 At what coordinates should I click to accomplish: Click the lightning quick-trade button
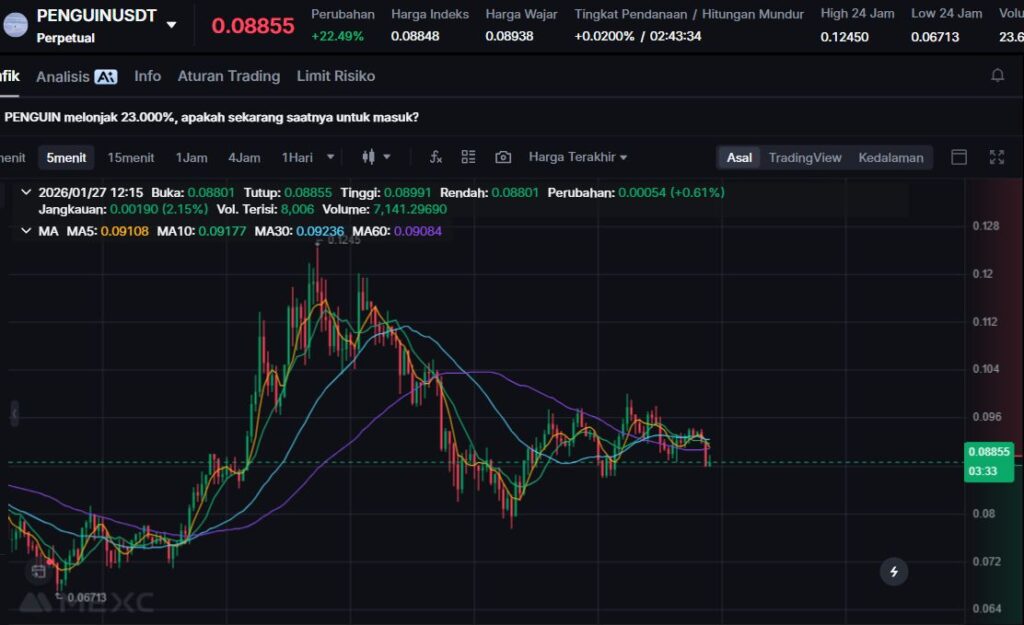pos(894,572)
